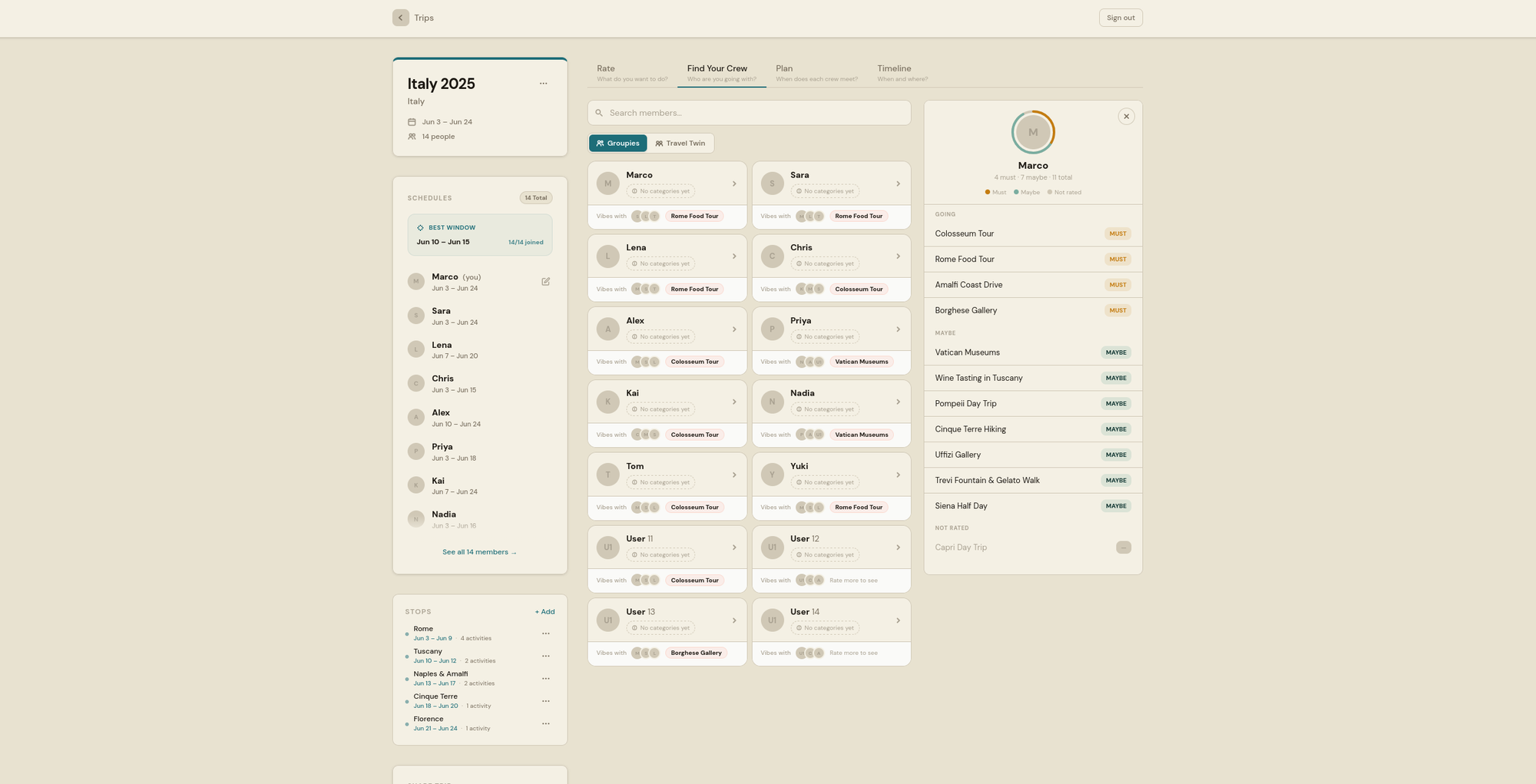
Task: Open options menu for the Tuscany stop
Action: (x=545, y=656)
